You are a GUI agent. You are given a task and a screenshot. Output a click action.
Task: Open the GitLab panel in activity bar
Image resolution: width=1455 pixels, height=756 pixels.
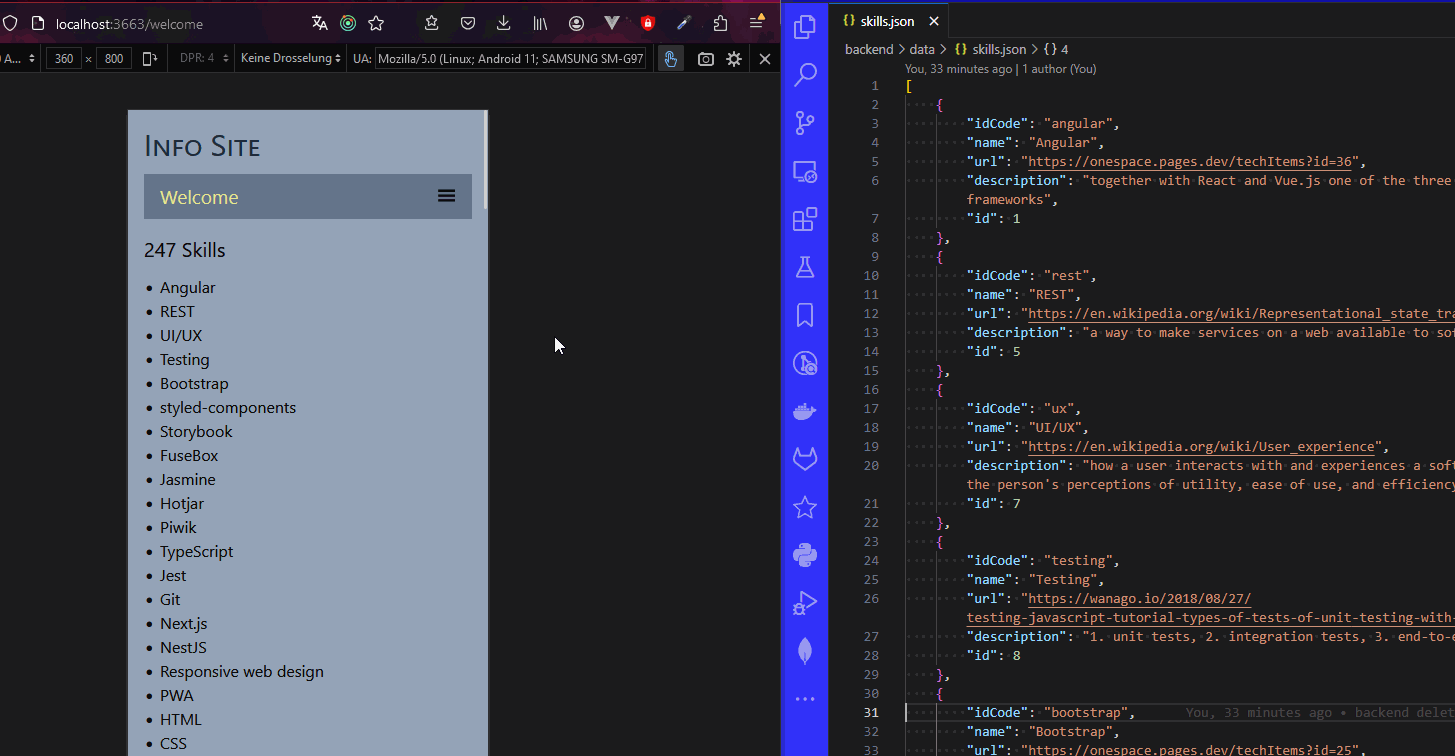click(805, 459)
